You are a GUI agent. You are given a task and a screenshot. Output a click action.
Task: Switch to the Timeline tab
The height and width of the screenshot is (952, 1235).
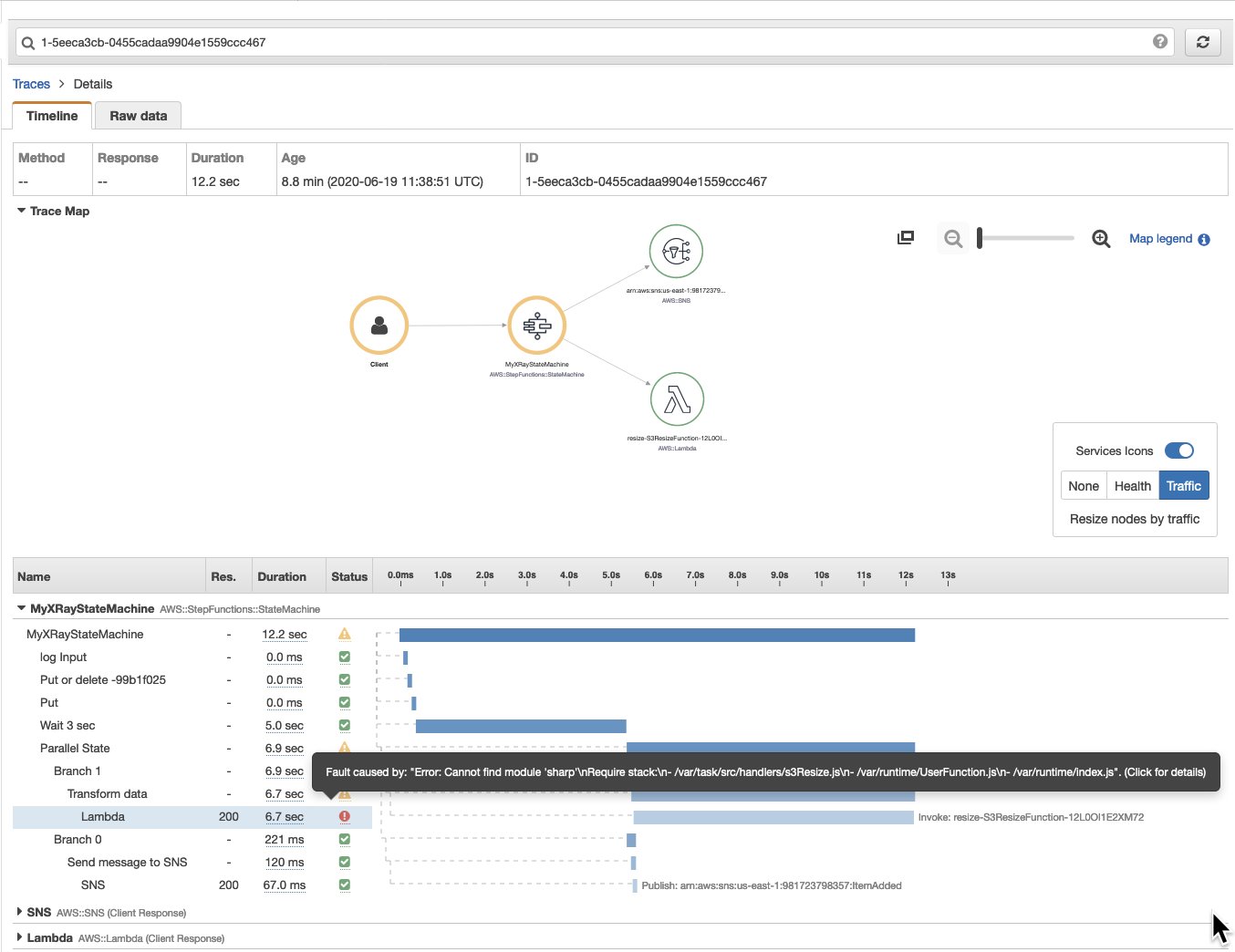[x=52, y=116]
